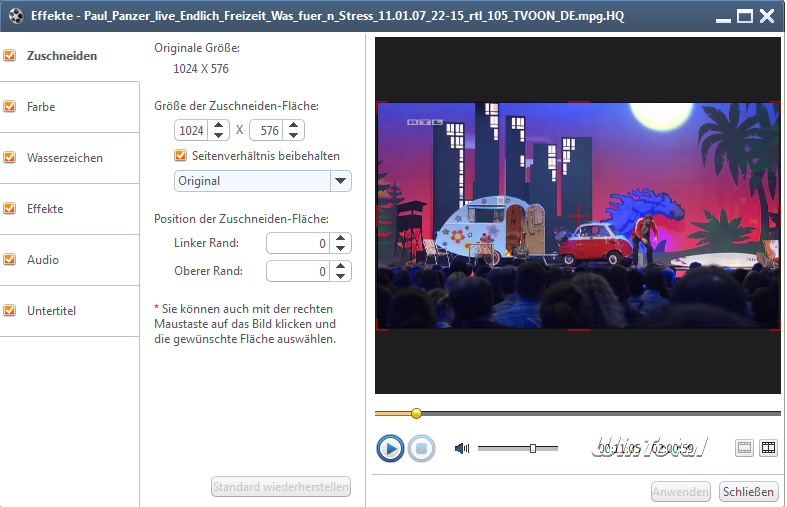Expand the Original aspect ratio dropdown

(340, 181)
